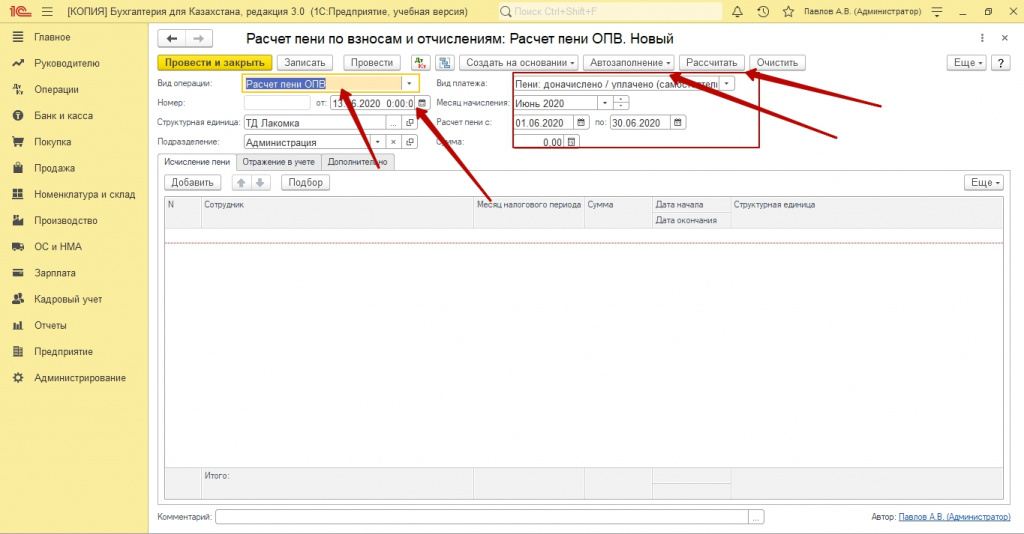Screen dimensions: 1024x534
Task: Open top Еще menu in command bar
Action: [x=968, y=63]
